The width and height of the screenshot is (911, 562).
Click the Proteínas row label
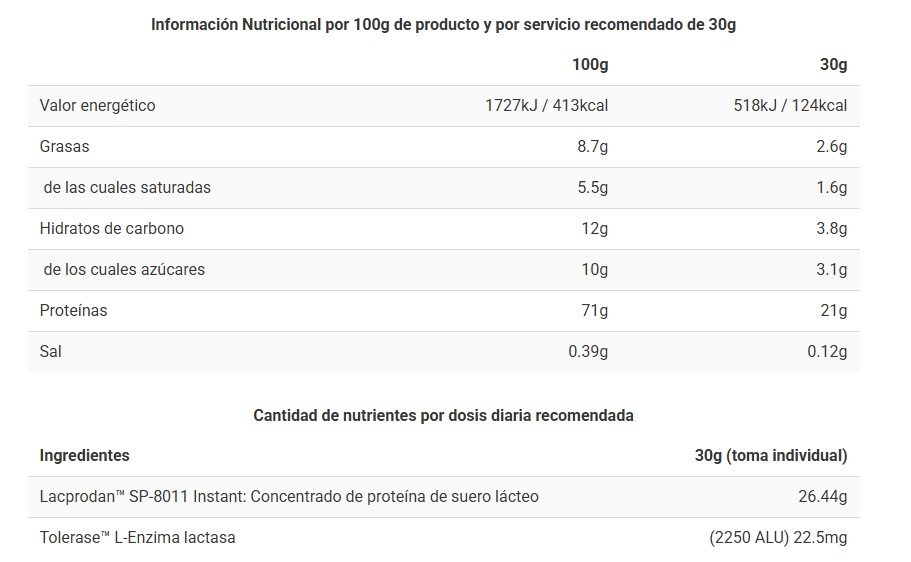(x=73, y=311)
